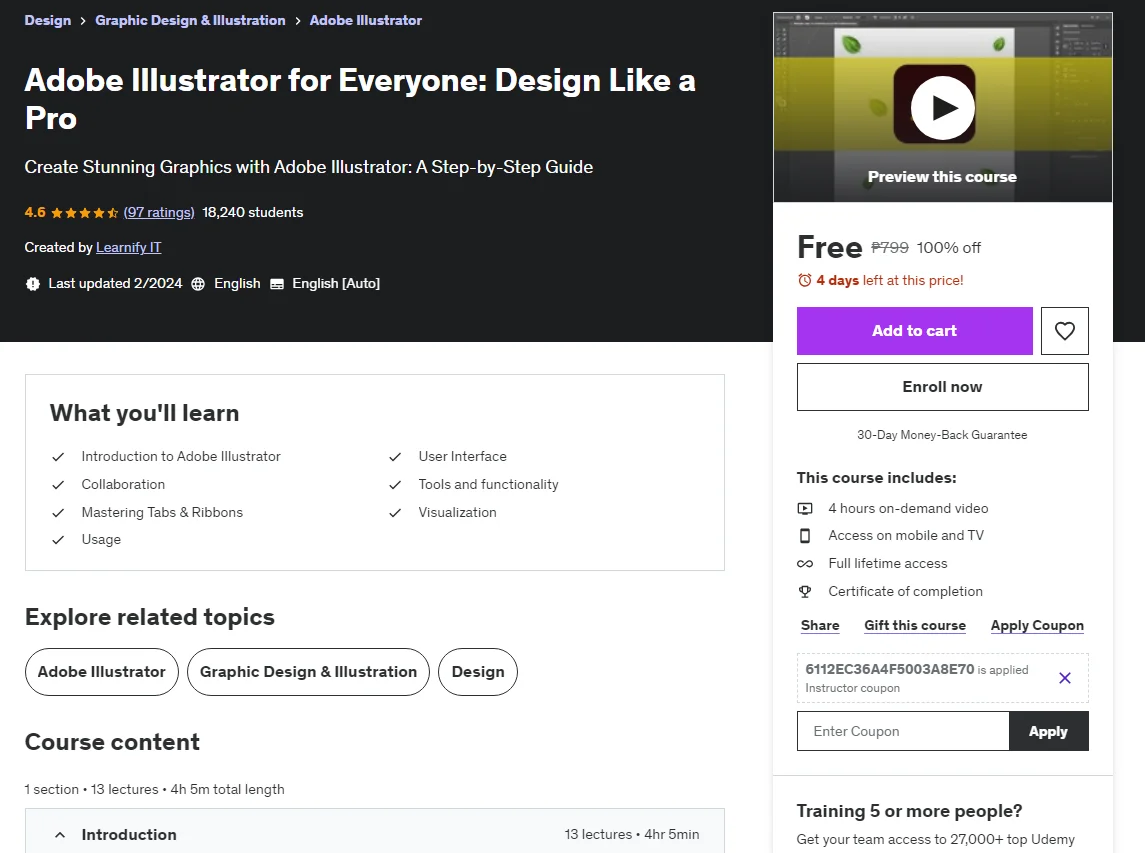Click the mobile device icon
Viewport: 1145px width, 853px height.
tap(805, 536)
